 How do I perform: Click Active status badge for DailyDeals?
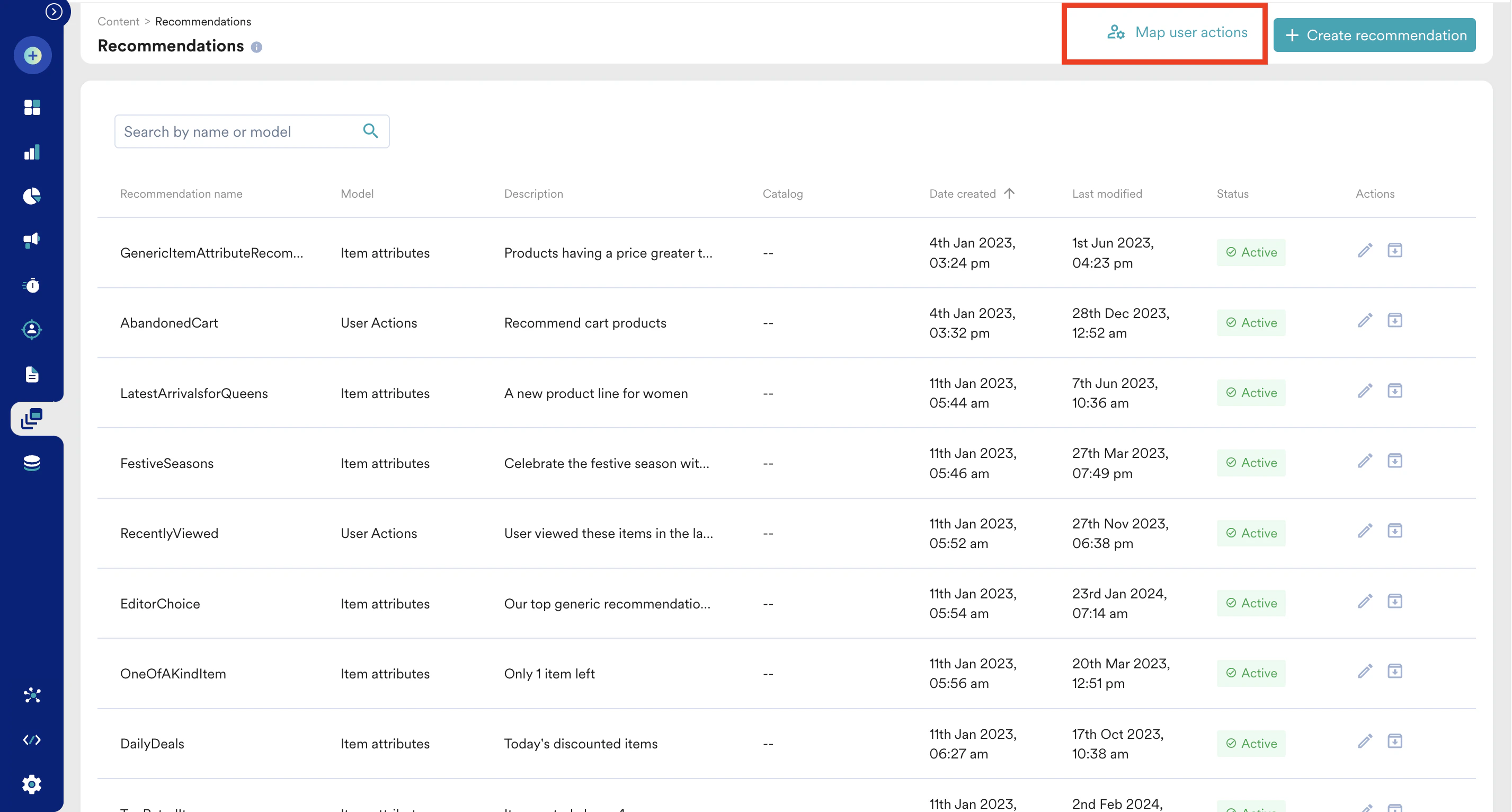tap(1251, 743)
